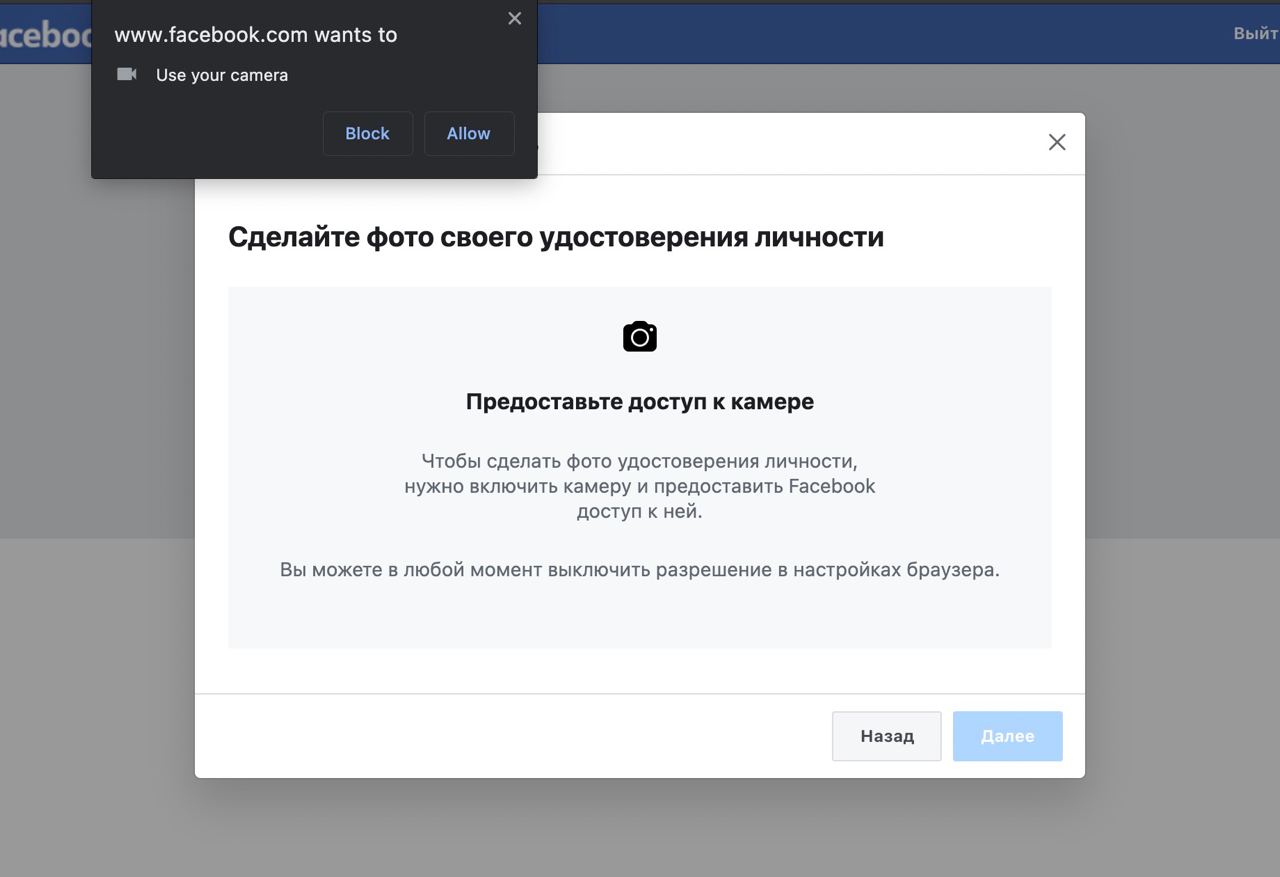Select the heading Сделайте фото своего удостоверения личности
The height and width of the screenshot is (877, 1280).
556,237
